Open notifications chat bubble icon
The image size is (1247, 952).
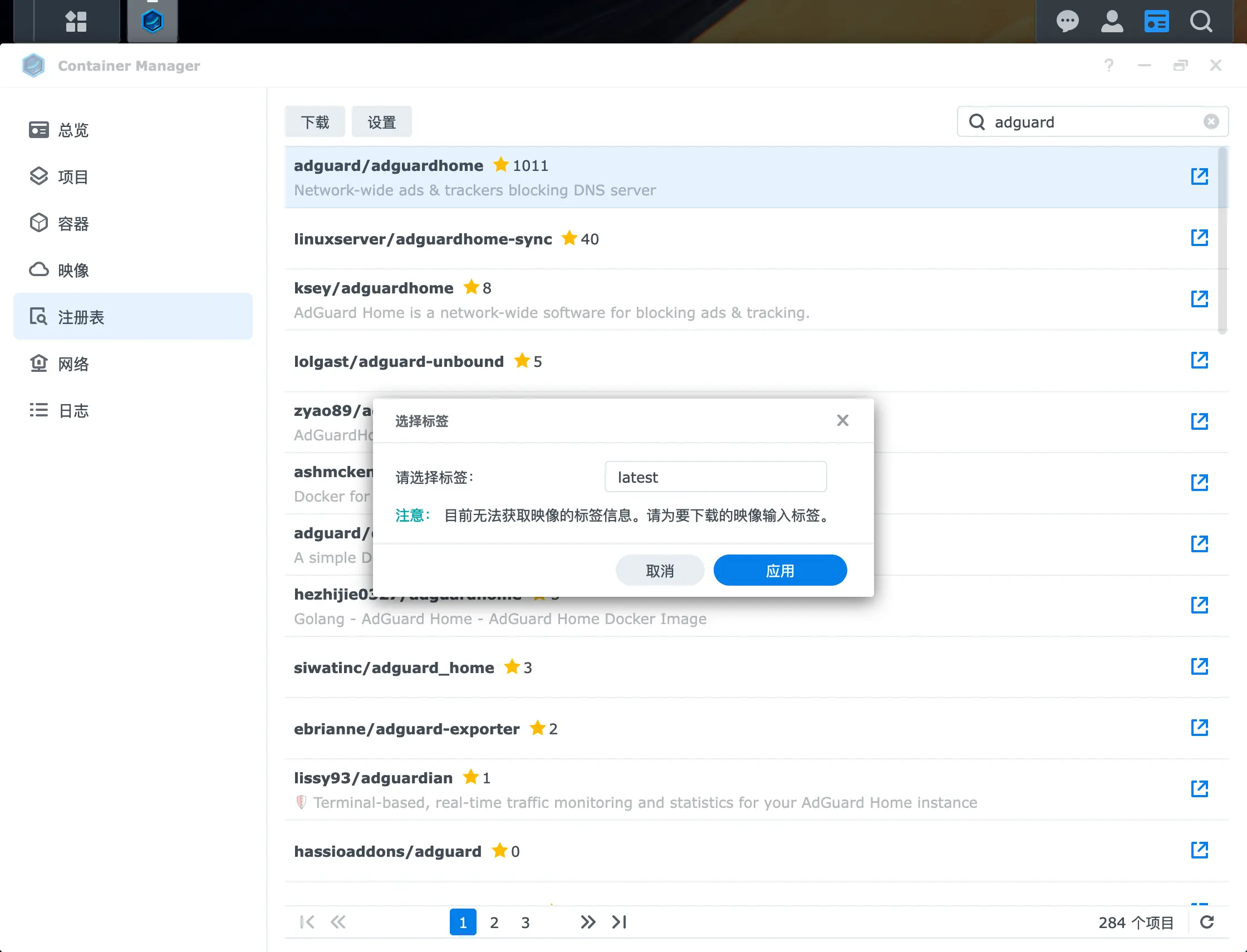click(x=1067, y=22)
